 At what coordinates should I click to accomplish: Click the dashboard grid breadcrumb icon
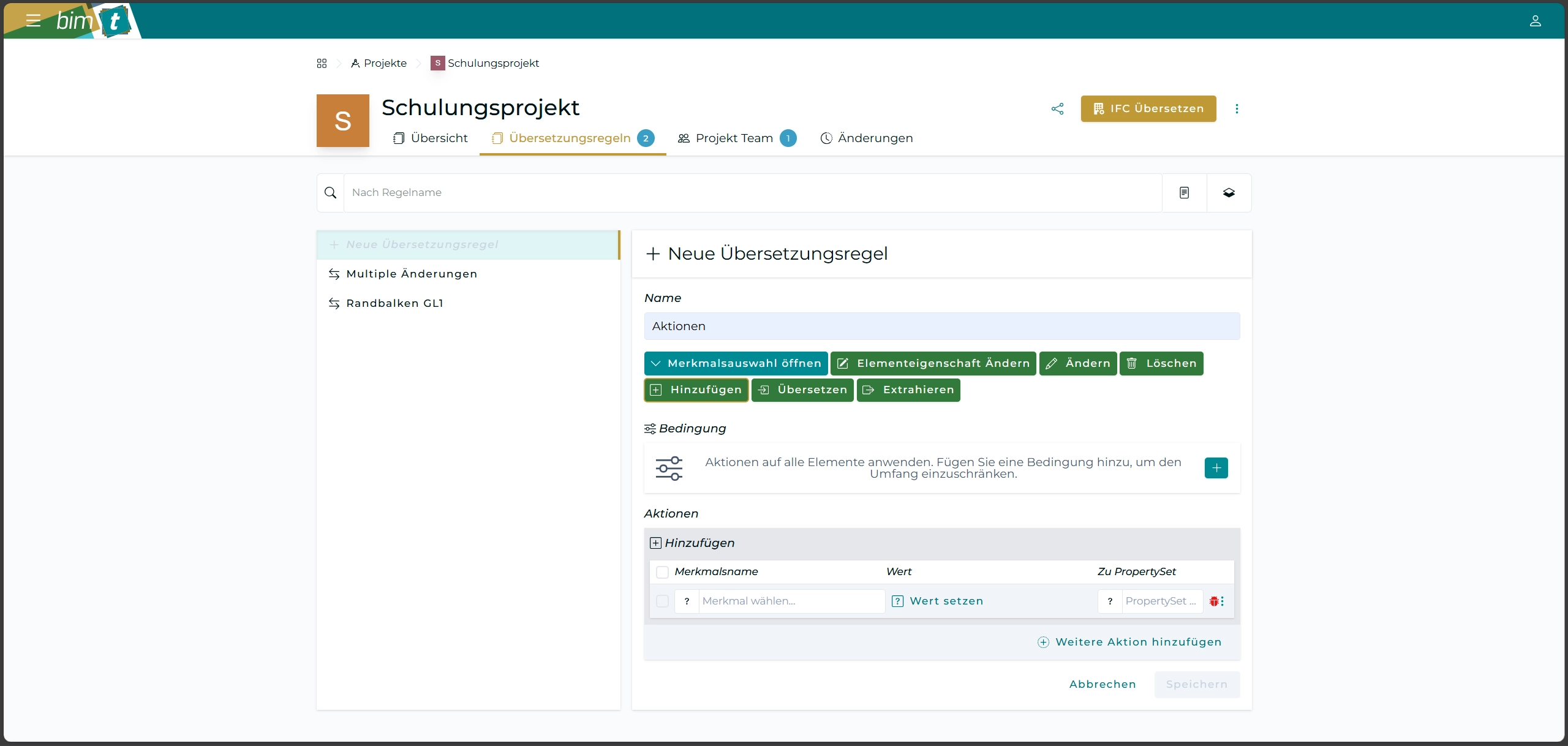(322, 63)
